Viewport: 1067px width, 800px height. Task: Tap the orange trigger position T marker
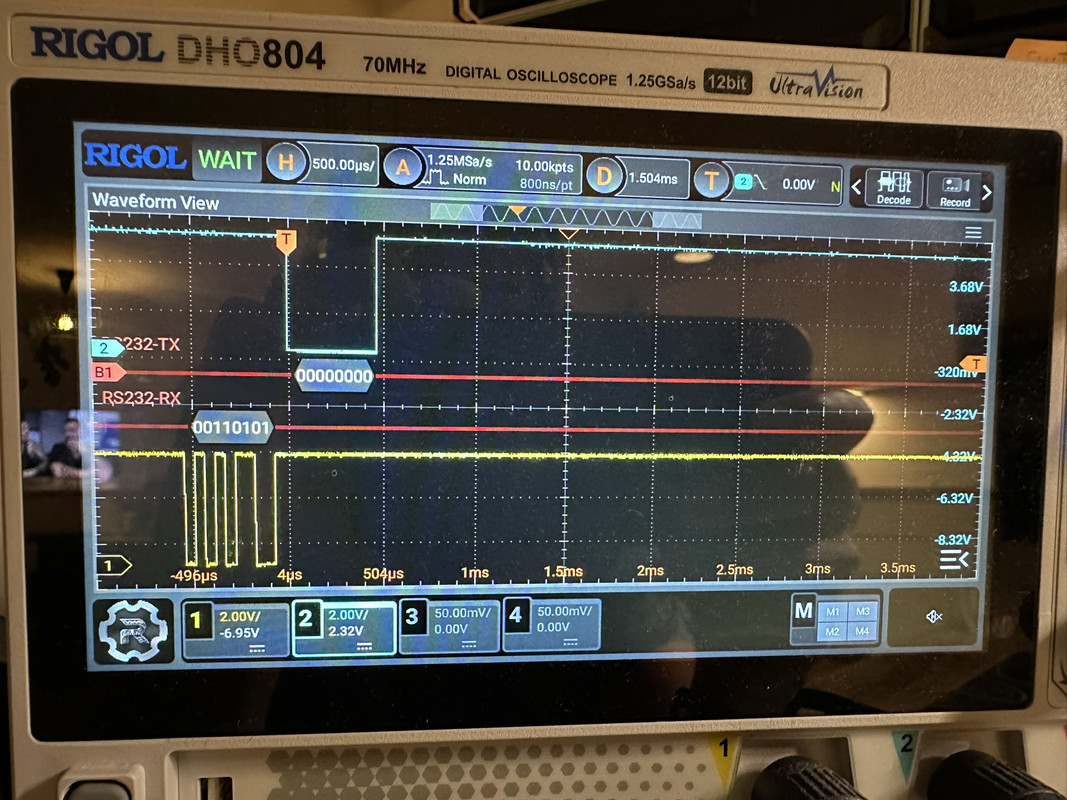pos(286,241)
